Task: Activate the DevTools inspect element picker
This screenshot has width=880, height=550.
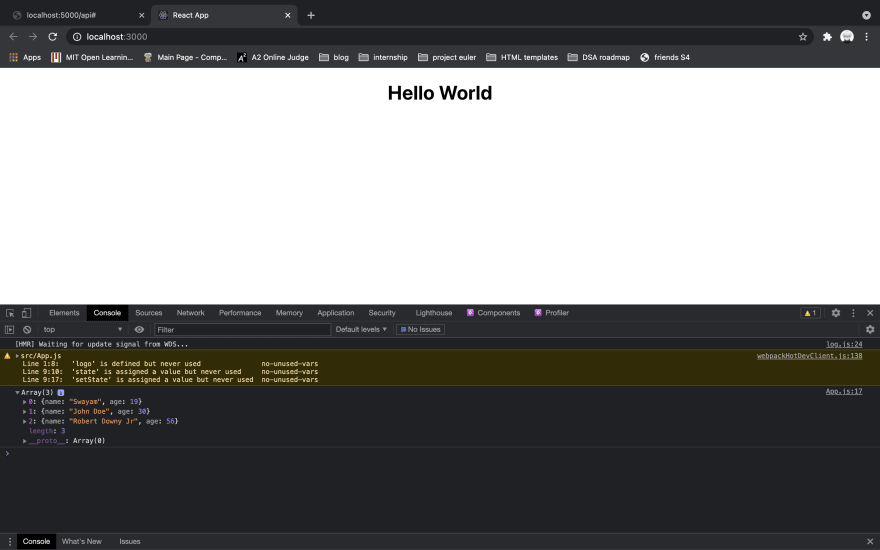Action: coord(10,313)
